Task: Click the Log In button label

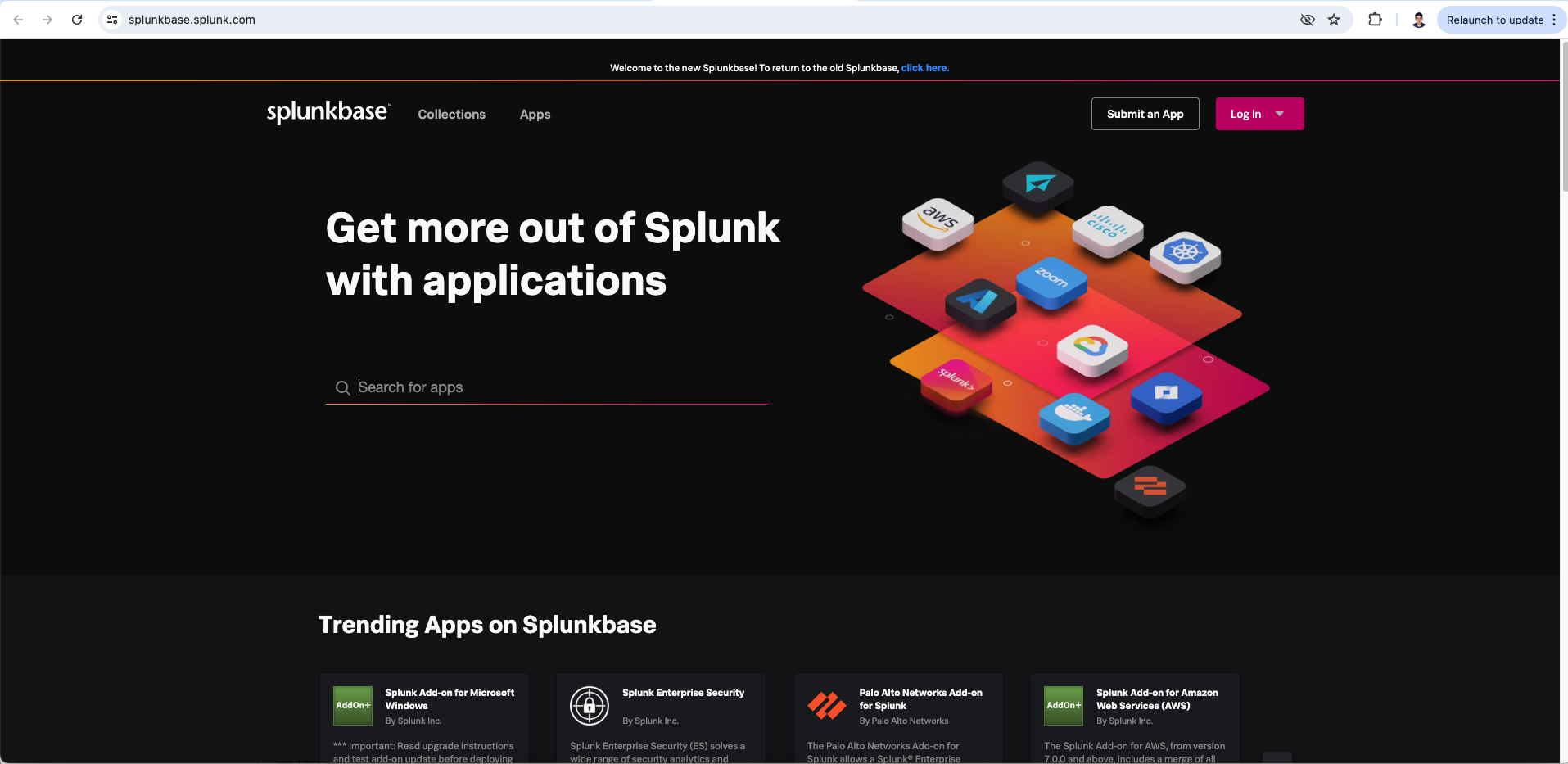Action: click(x=1245, y=114)
